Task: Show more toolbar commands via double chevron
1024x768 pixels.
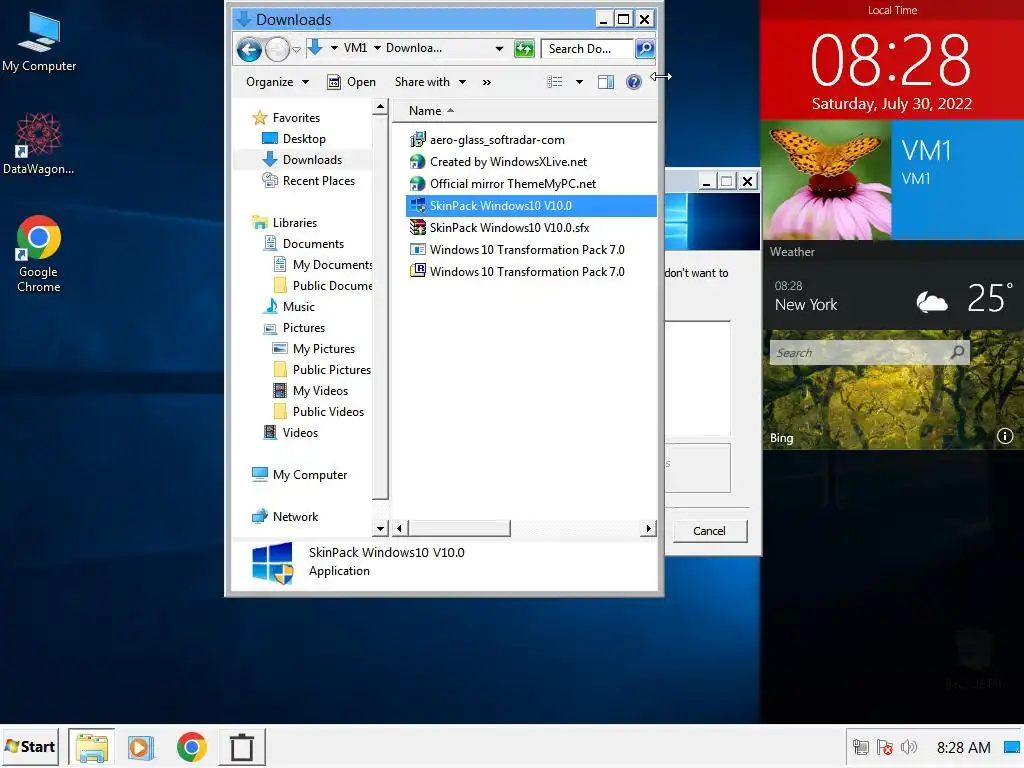Action: (x=487, y=82)
